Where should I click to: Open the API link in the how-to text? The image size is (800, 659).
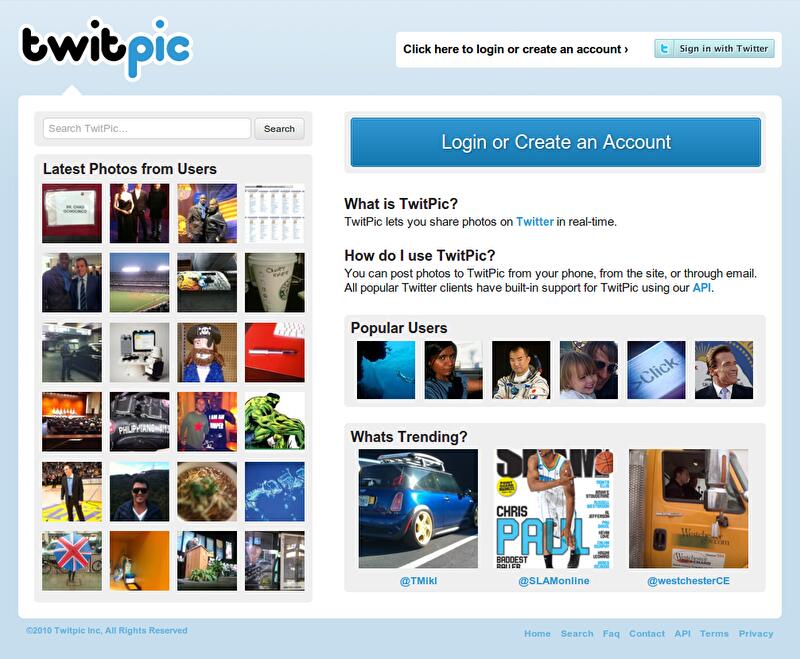[702, 288]
